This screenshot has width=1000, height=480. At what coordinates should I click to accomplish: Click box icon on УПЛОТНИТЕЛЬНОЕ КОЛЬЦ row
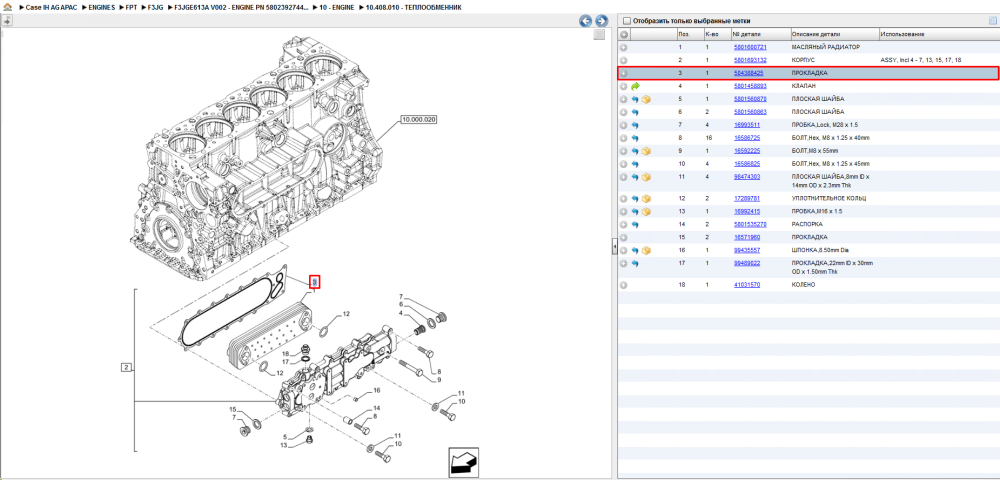[x=646, y=199]
